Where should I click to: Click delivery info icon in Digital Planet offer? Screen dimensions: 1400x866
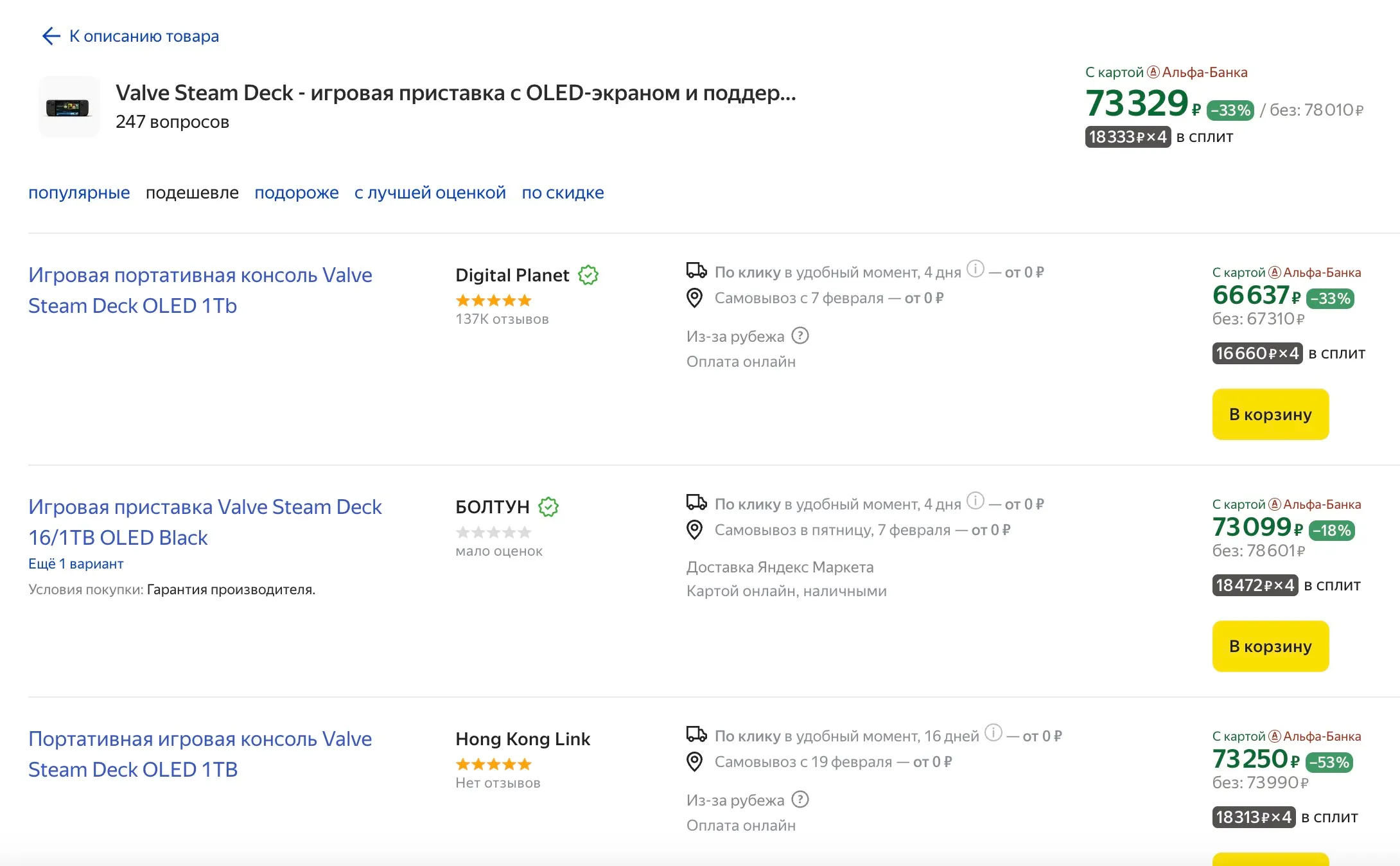coord(975,269)
